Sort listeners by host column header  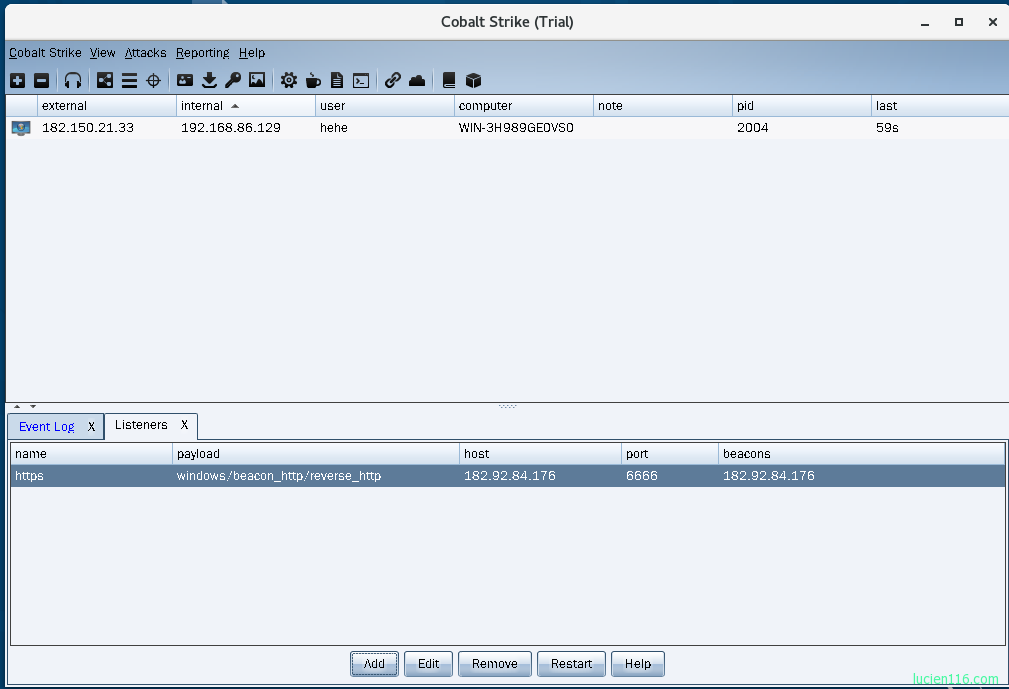coord(541,454)
